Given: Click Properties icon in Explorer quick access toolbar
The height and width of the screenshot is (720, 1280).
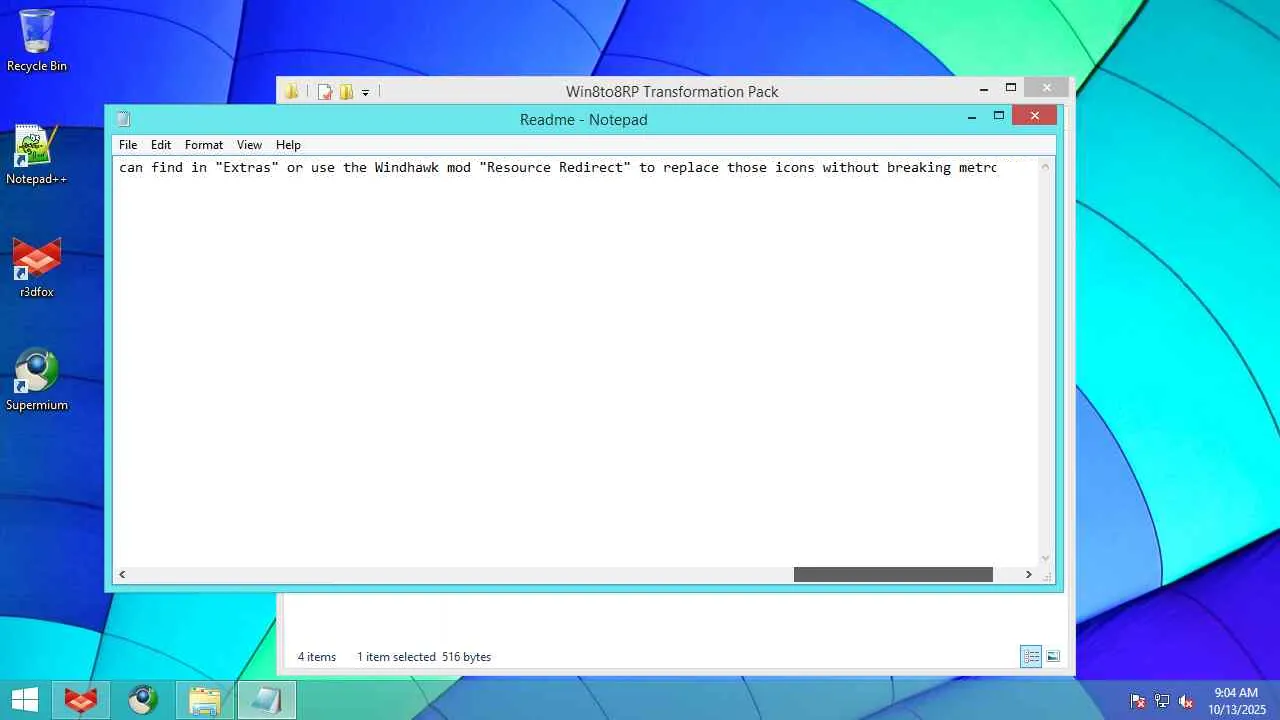Looking at the screenshot, I should coord(324,92).
